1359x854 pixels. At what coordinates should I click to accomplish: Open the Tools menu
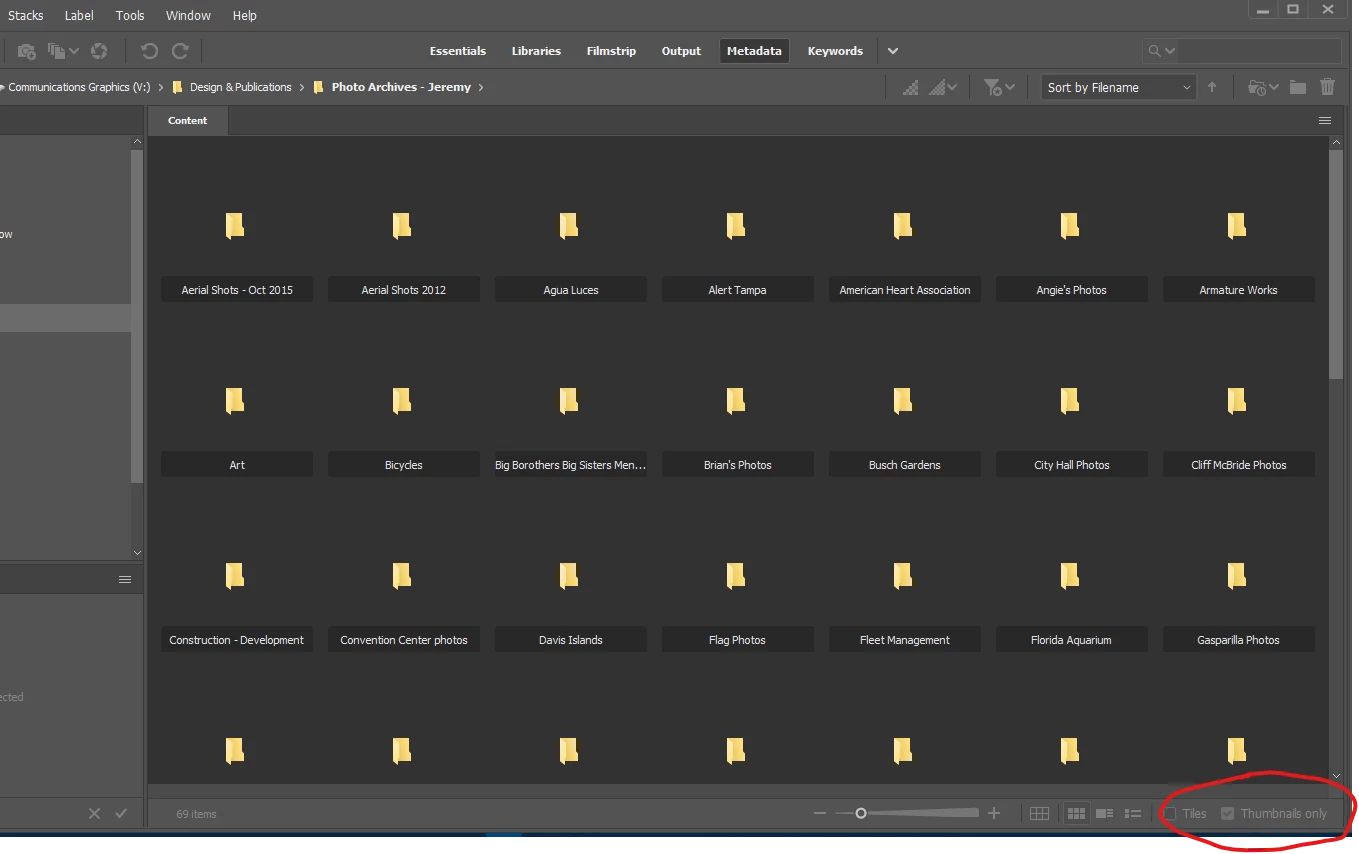point(130,15)
